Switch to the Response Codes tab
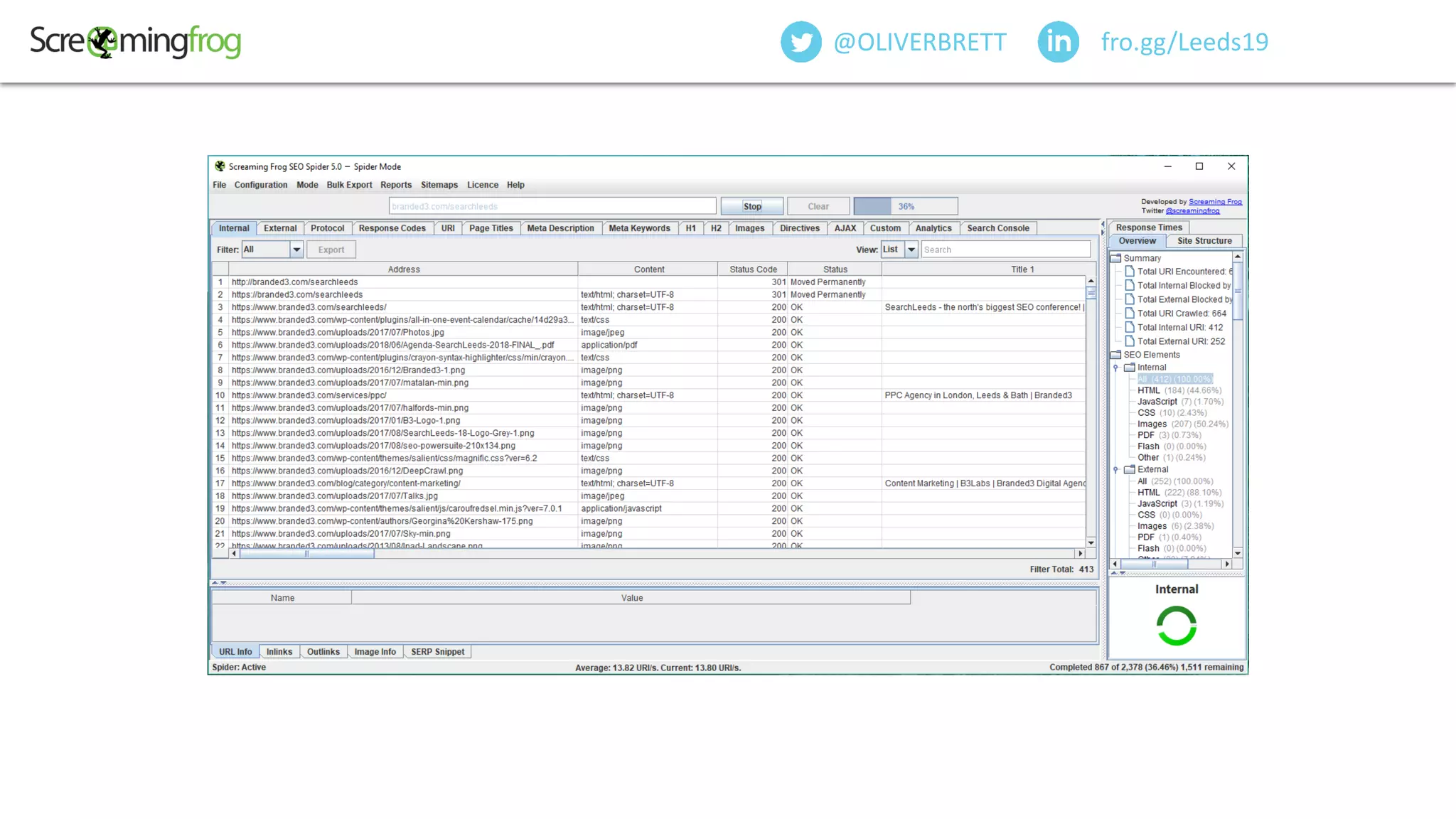This screenshot has width=1456, height=819. [x=392, y=228]
